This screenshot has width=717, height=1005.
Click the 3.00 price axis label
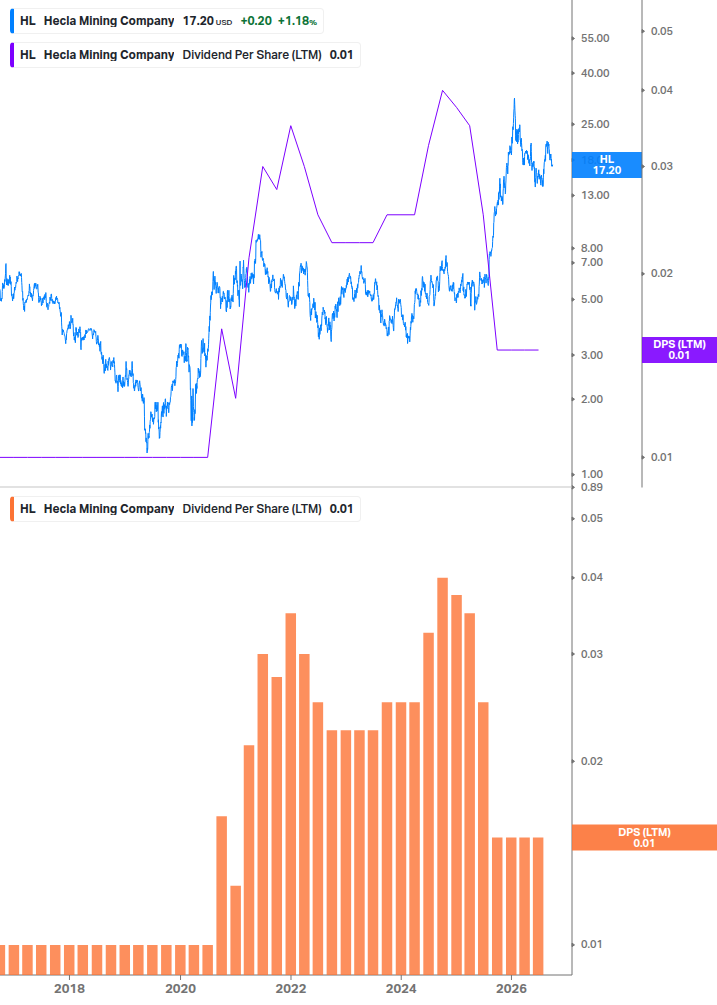[x=591, y=355]
